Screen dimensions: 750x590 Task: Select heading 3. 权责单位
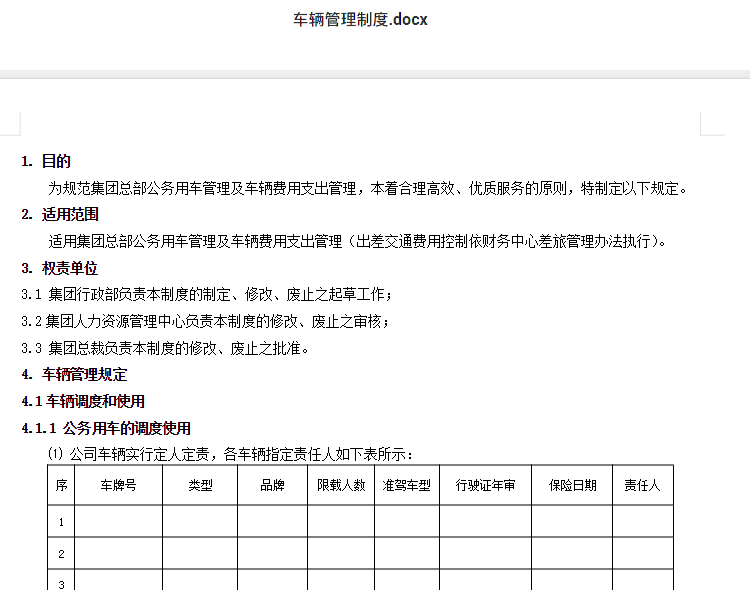click(60, 268)
